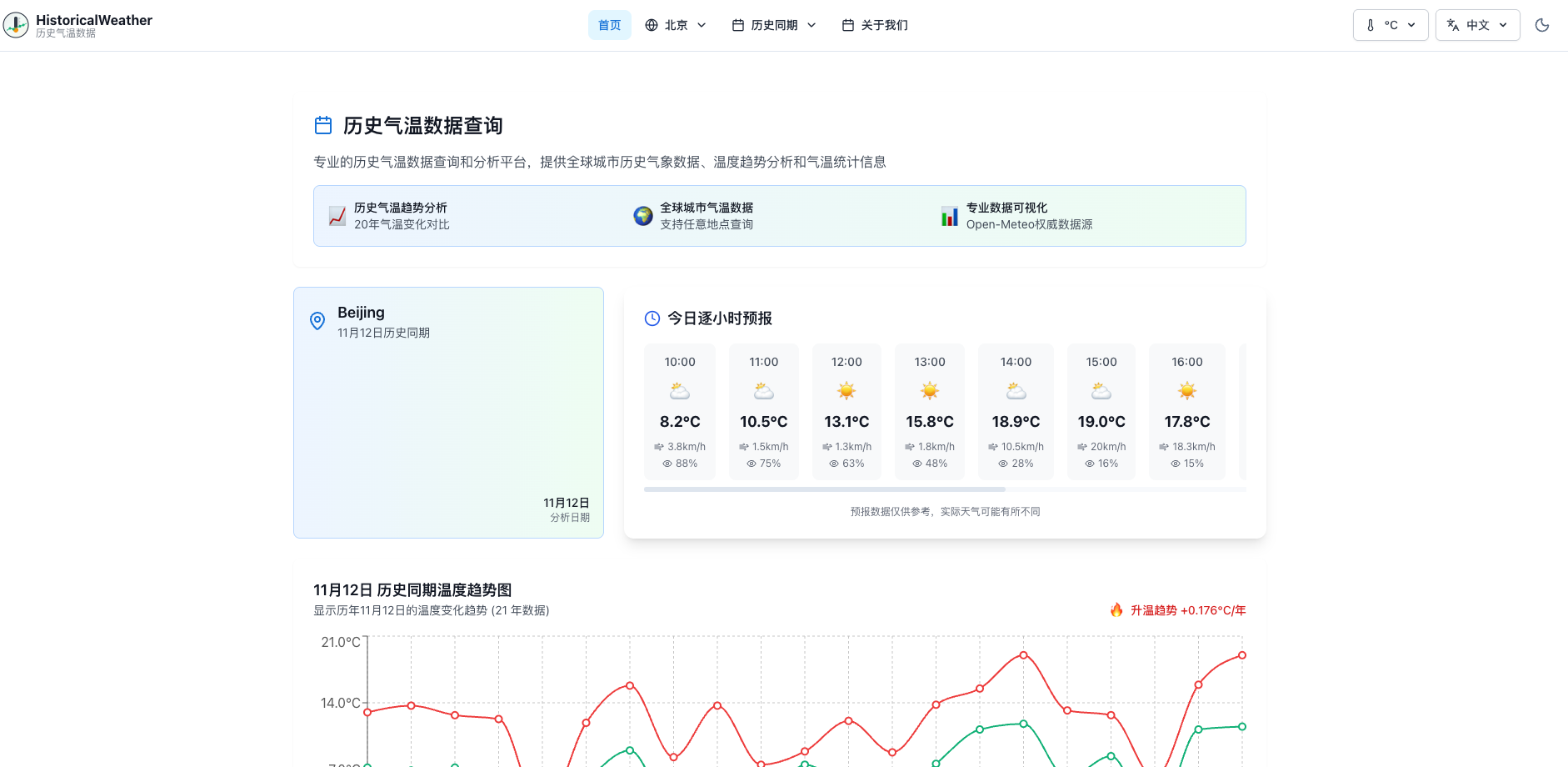Click the thermometer icon in the °C selector
Viewport: 1568px width, 767px height.
[1372, 24]
